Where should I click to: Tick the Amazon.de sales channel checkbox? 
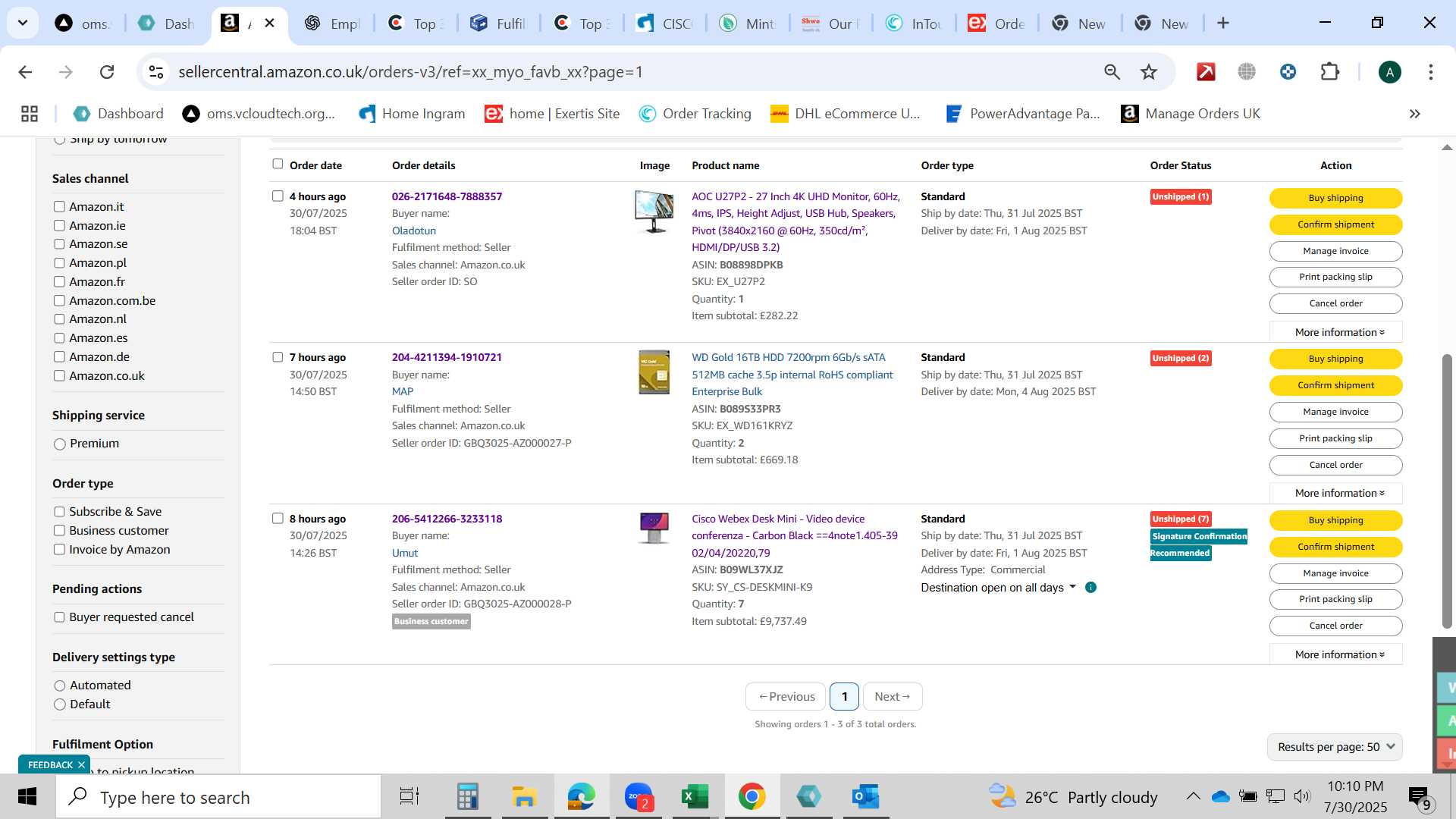point(59,356)
